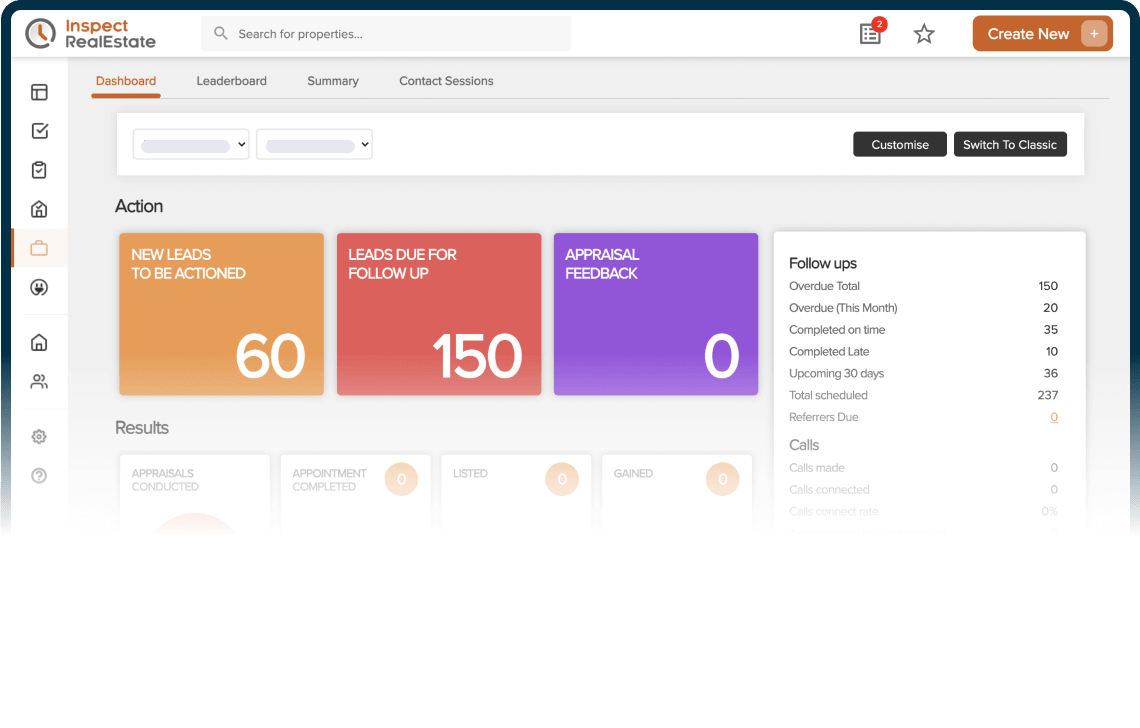Click the Overdue Total value 150

1048,286
